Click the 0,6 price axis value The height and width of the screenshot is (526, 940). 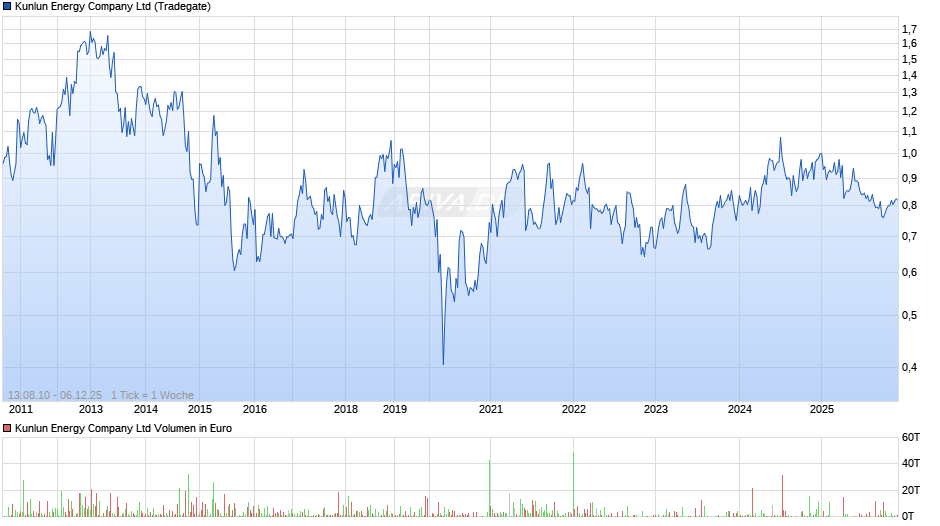point(909,272)
